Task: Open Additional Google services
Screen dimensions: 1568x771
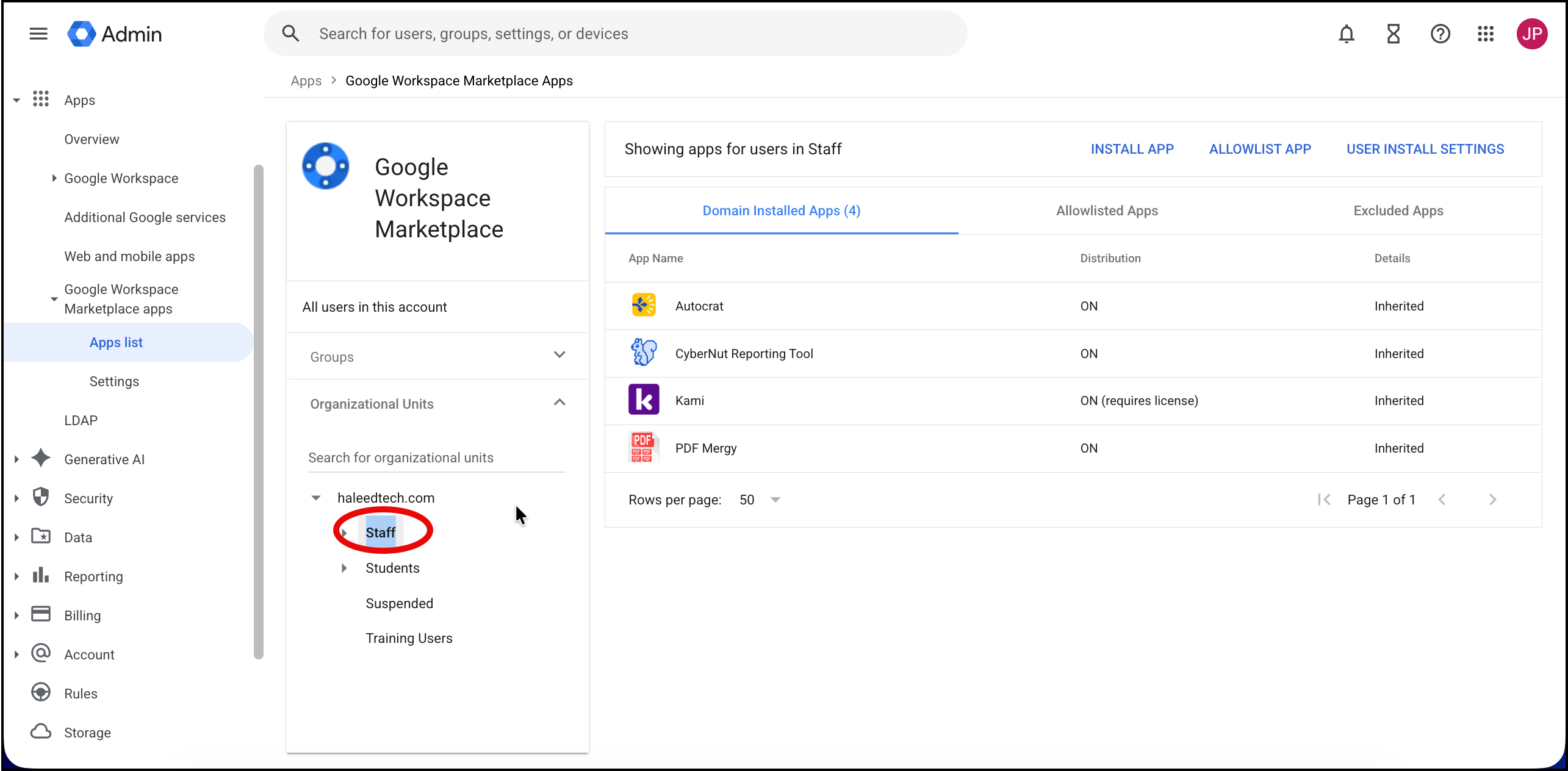Action: coord(145,217)
